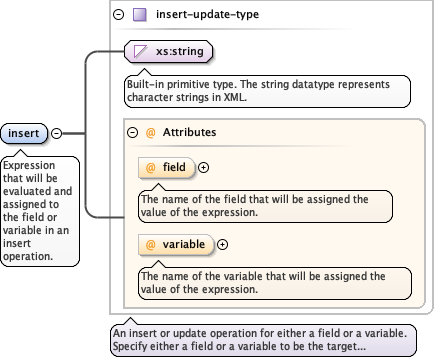This screenshot has width=435, height=360.
Task: Expand the field attribute
Action: [x=203, y=168]
